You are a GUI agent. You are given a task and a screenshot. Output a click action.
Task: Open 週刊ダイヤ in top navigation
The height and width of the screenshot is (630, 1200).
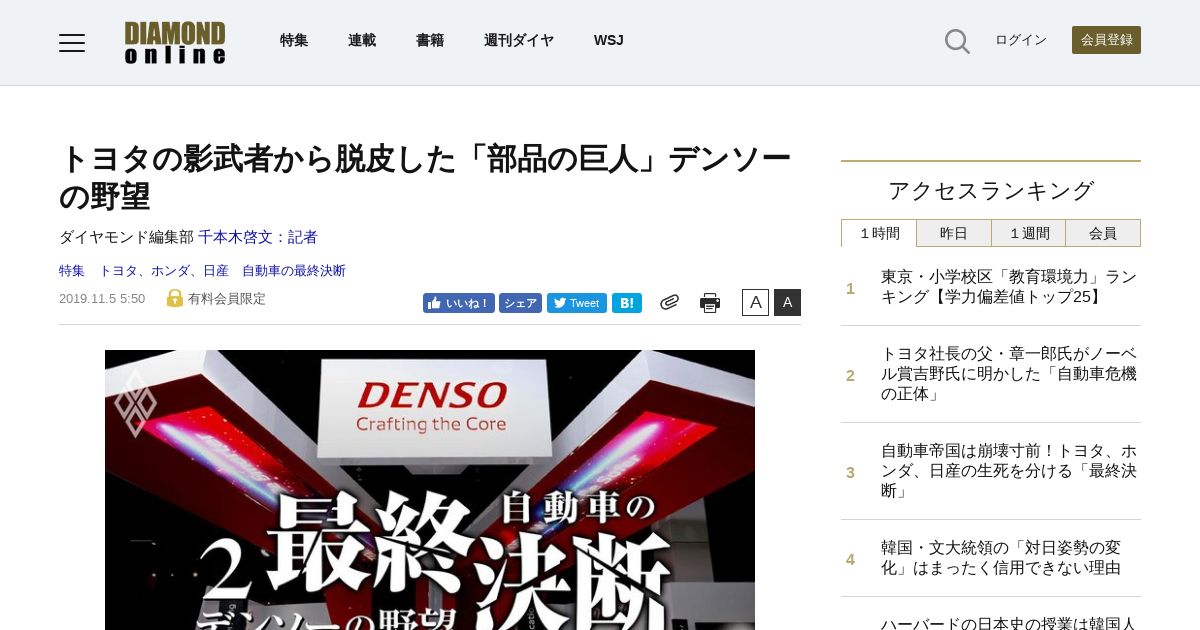pyautogui.click(x=519, y=40)
